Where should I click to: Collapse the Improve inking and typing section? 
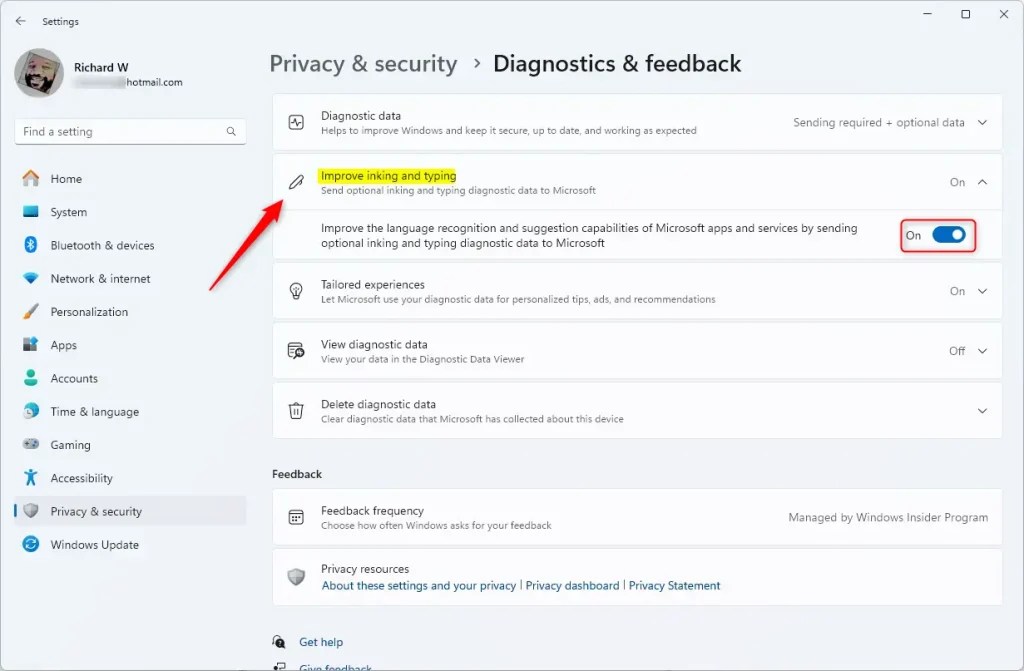(x=982, y=182)
